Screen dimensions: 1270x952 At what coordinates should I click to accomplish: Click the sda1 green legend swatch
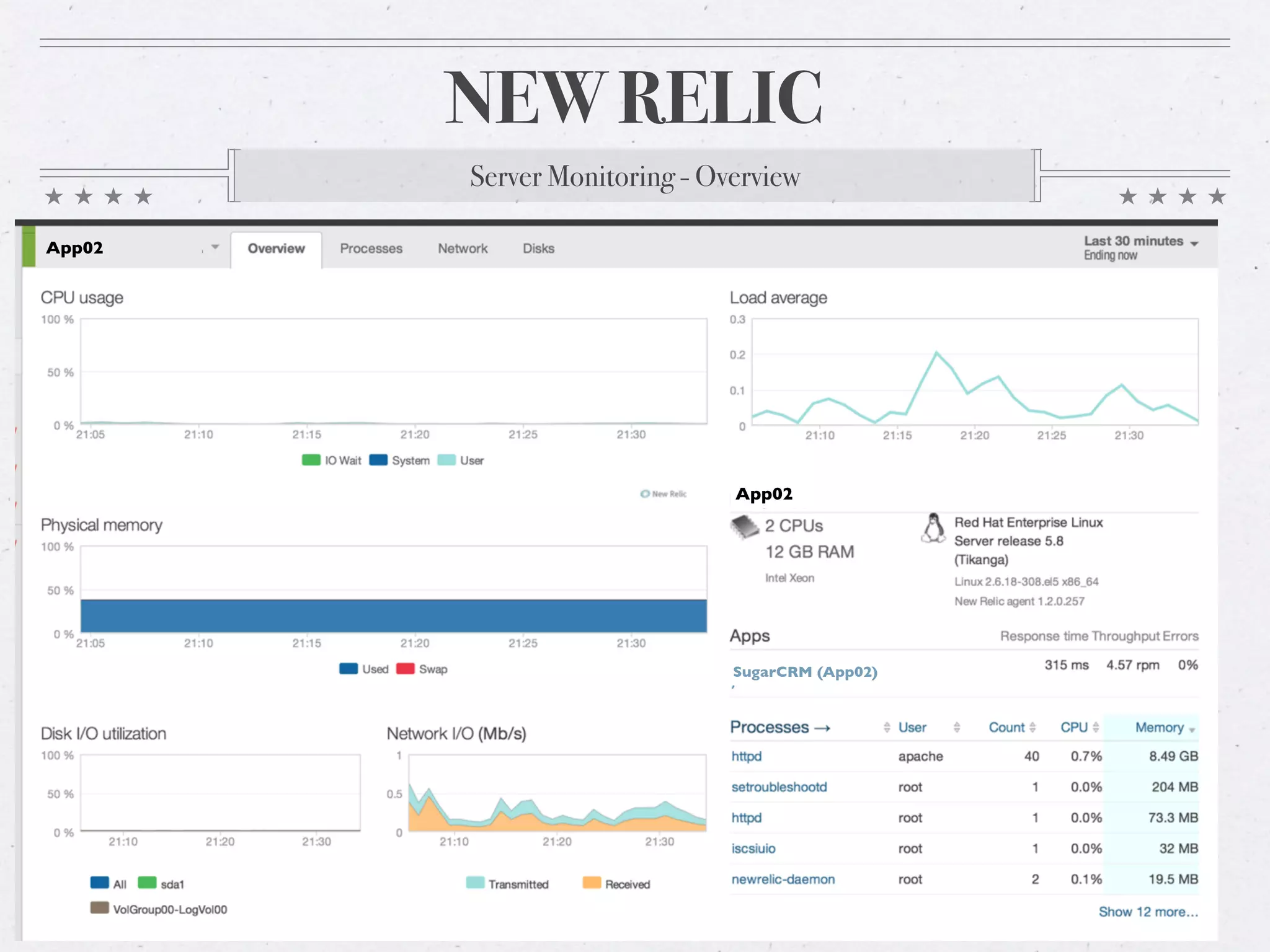pos(147,883)
